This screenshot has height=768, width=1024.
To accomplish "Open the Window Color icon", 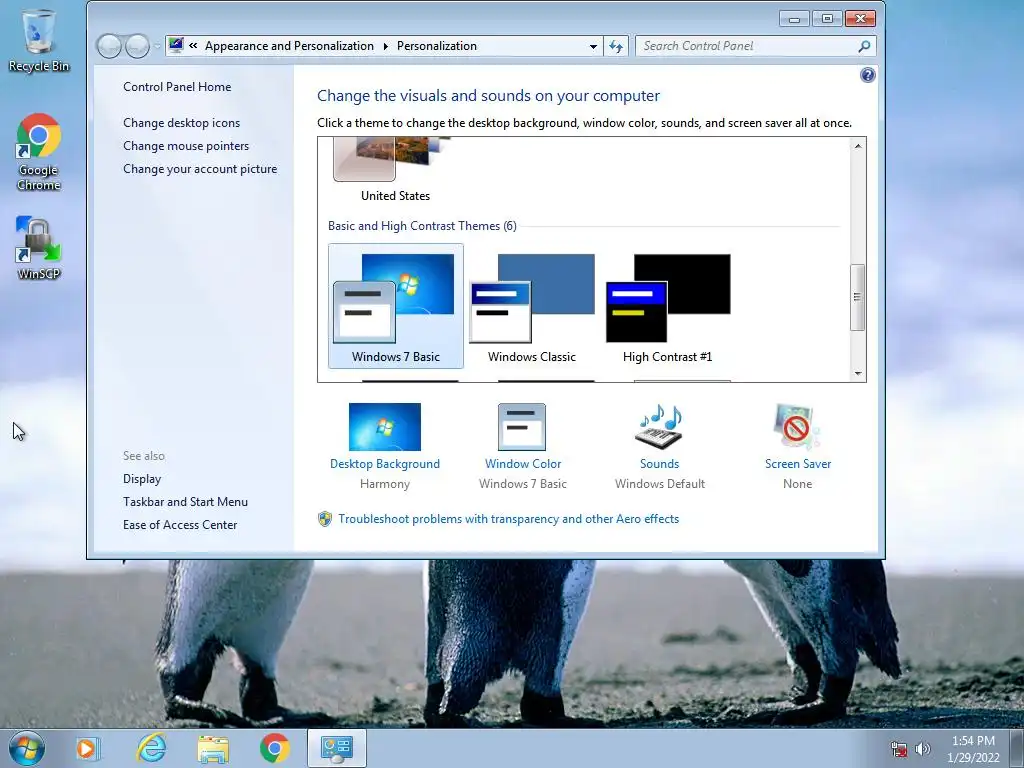I will click(x=522, y=426).
